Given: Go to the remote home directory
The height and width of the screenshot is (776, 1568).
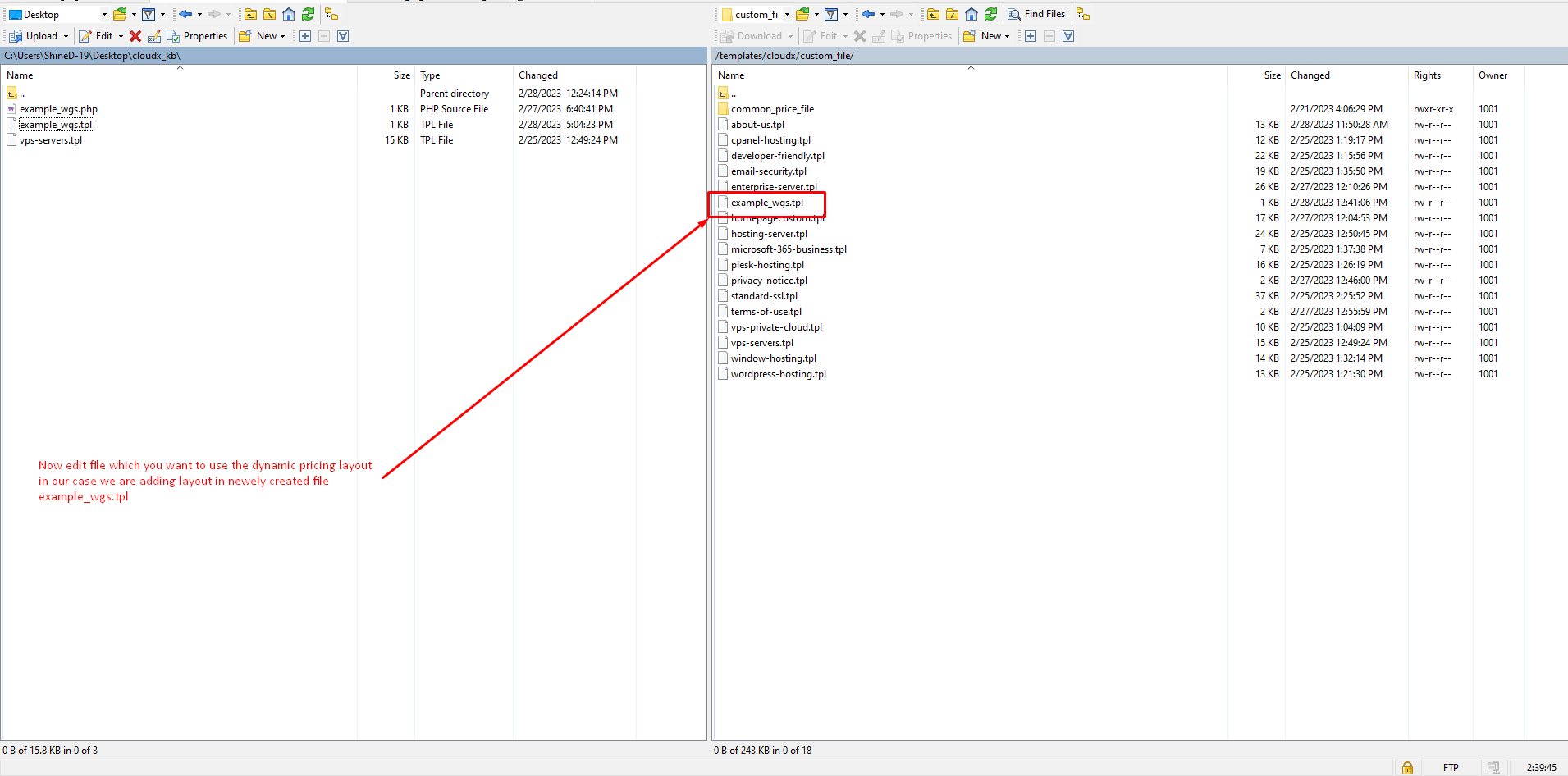Looking at the screenshot, I should (971, 14).
